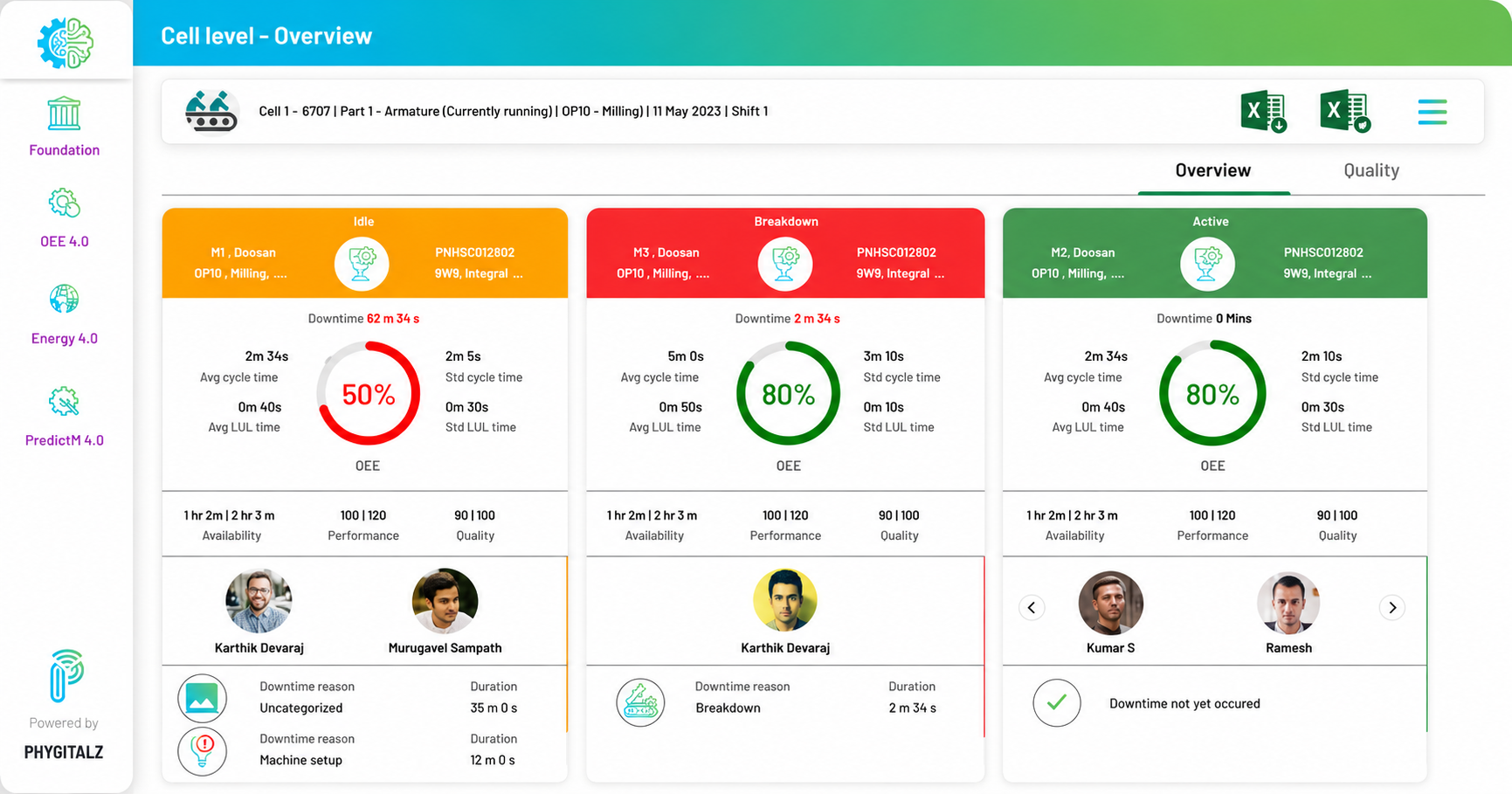This screenshot has width=1512, height=794.
Task: Click 'Downtime not yet occured' text
Action: click(x=1184, y=704)
